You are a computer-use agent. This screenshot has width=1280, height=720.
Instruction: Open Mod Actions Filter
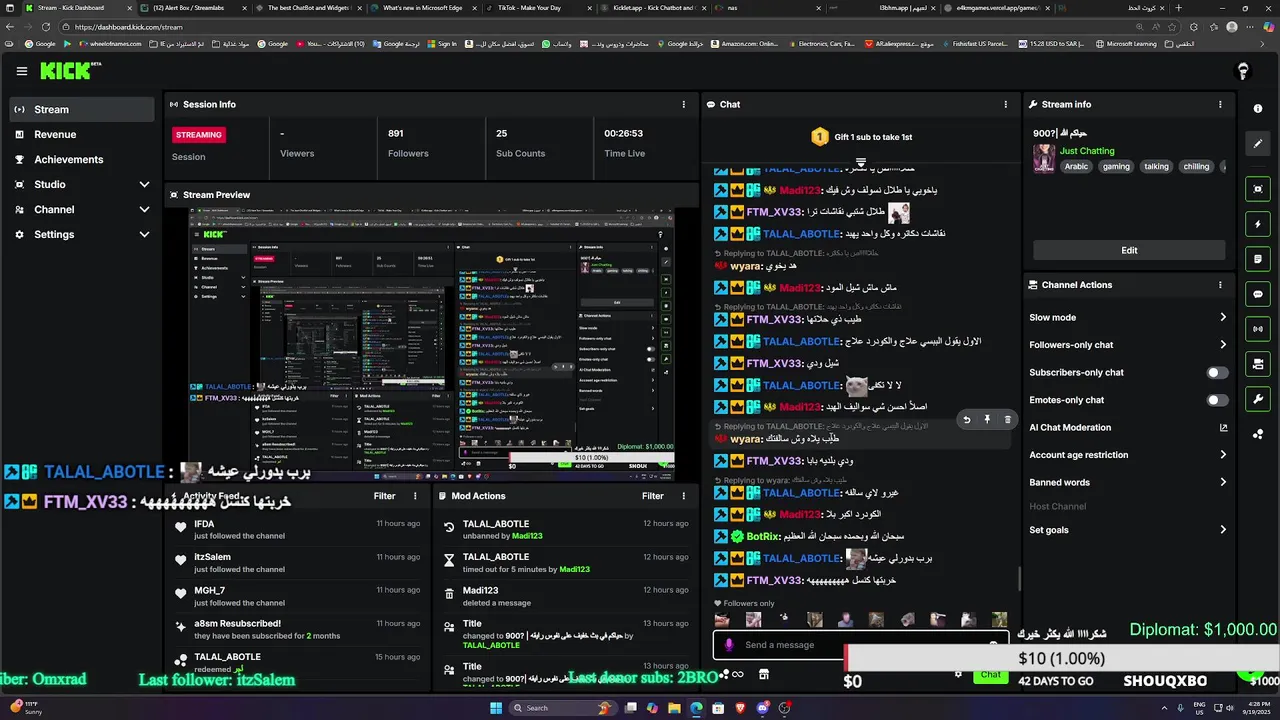pyautogui.click(x=653, y=496)
